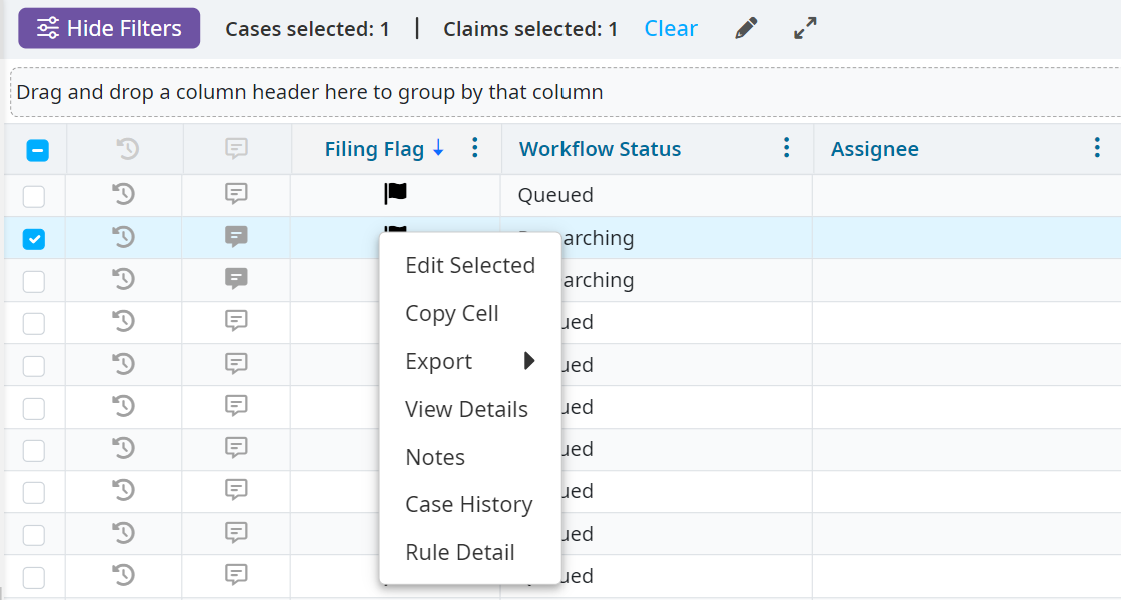Click the history icon on the bottom row
Screen dimensions: 1122x600
[x=122, y=575]
